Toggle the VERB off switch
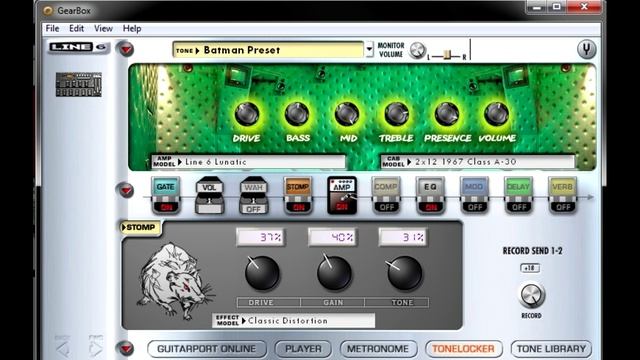640x360 pixels. coord(562,207)
